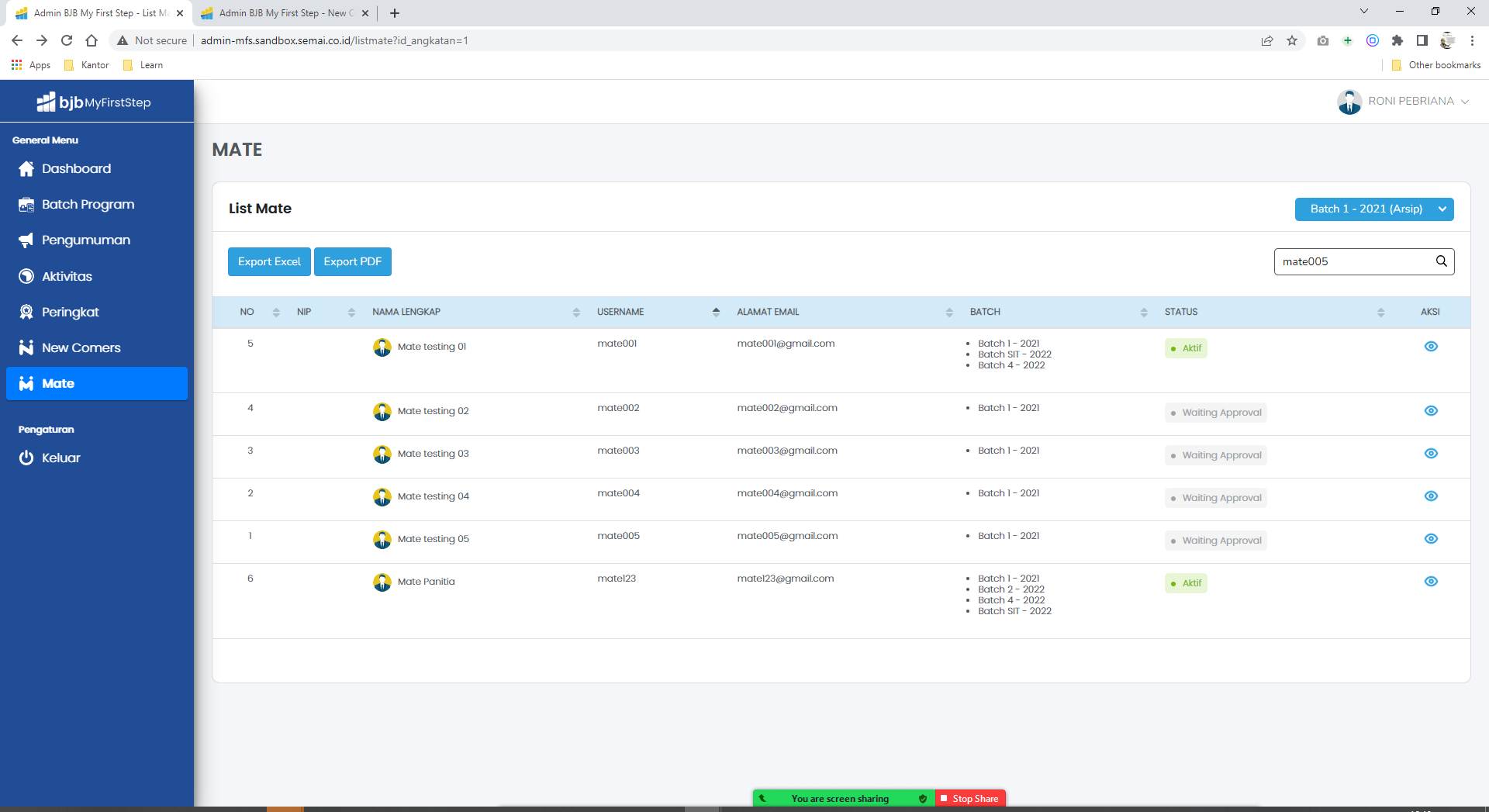
Task: View details of Mate testing 05
Action: (x=1431, y=539)
